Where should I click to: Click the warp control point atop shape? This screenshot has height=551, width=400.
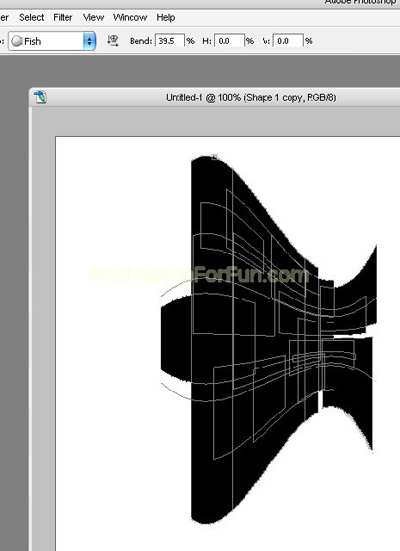(x=215, y=157)
